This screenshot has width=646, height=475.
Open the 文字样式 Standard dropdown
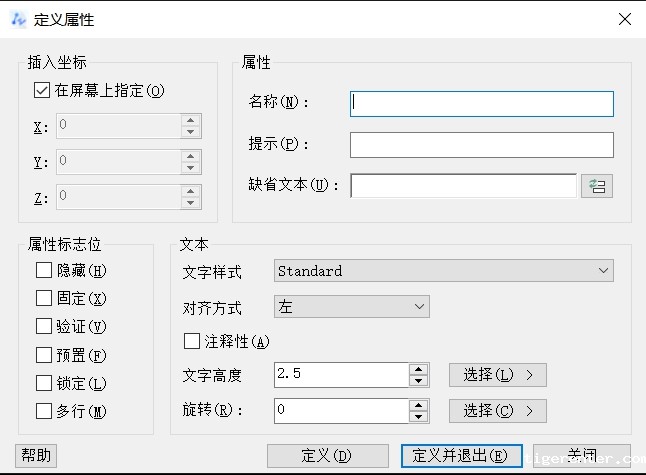pos(443,271)
